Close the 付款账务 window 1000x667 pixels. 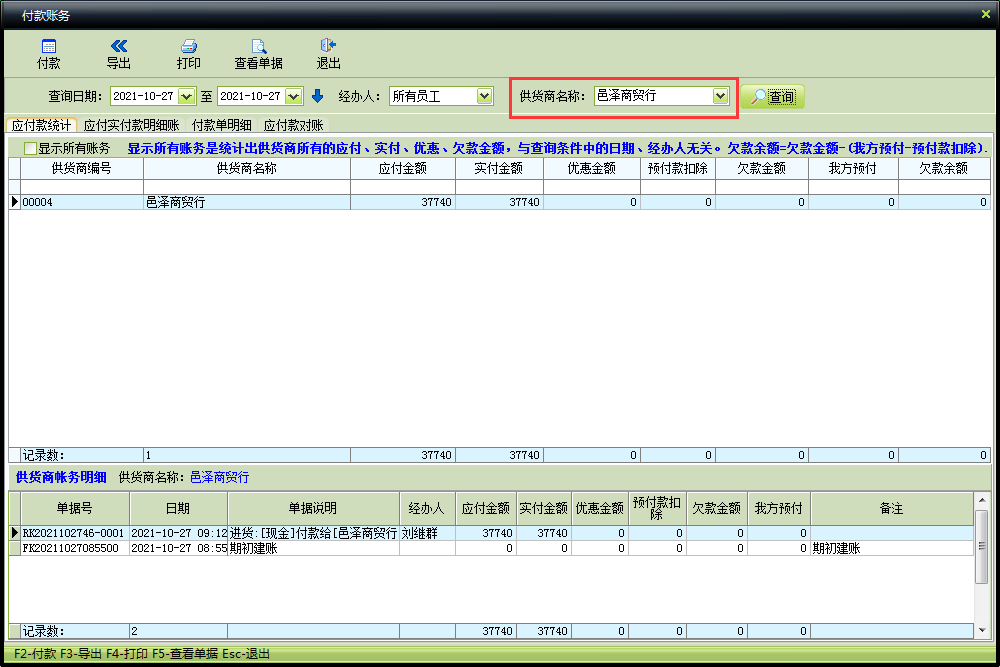tap(985, 14)
